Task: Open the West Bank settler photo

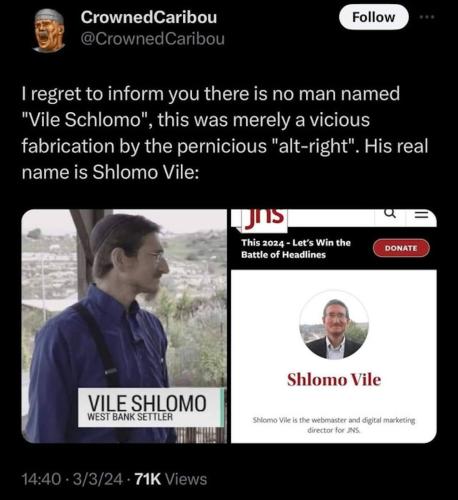Action: (124, 326)
